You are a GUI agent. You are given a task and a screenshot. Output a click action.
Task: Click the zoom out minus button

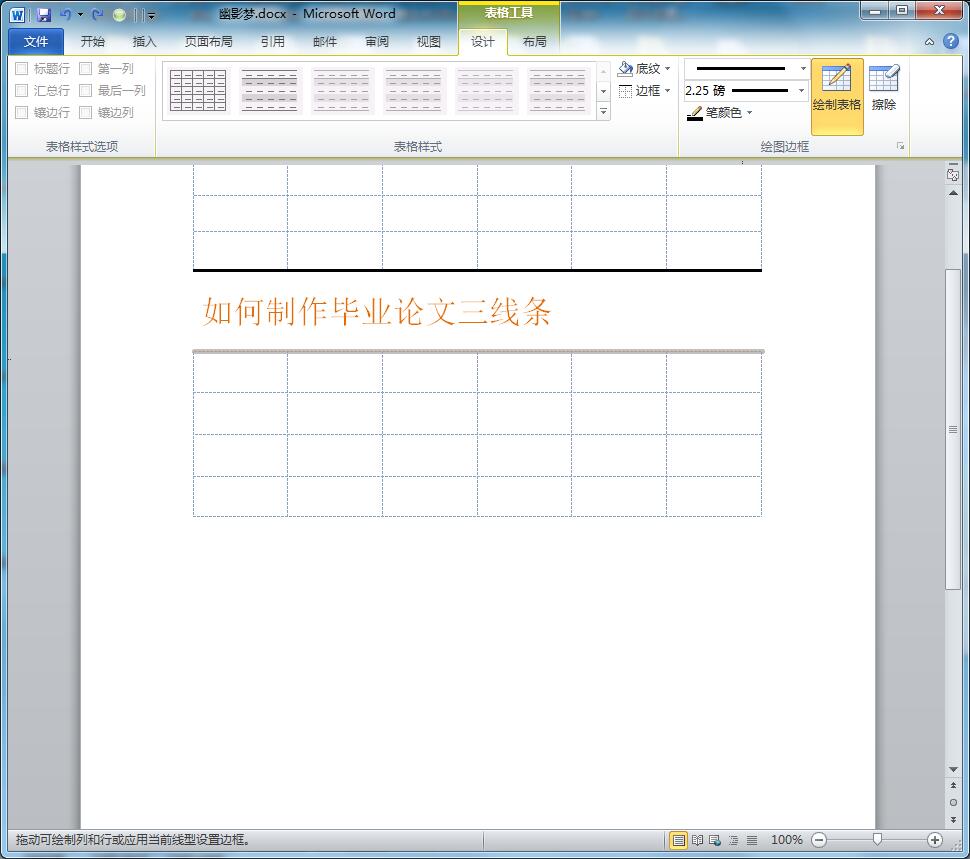[819, 840]
